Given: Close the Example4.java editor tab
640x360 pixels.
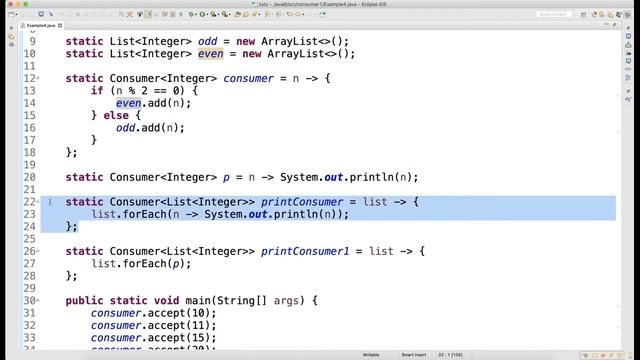Looking at the screenshot, I should [x=60, y=25].
